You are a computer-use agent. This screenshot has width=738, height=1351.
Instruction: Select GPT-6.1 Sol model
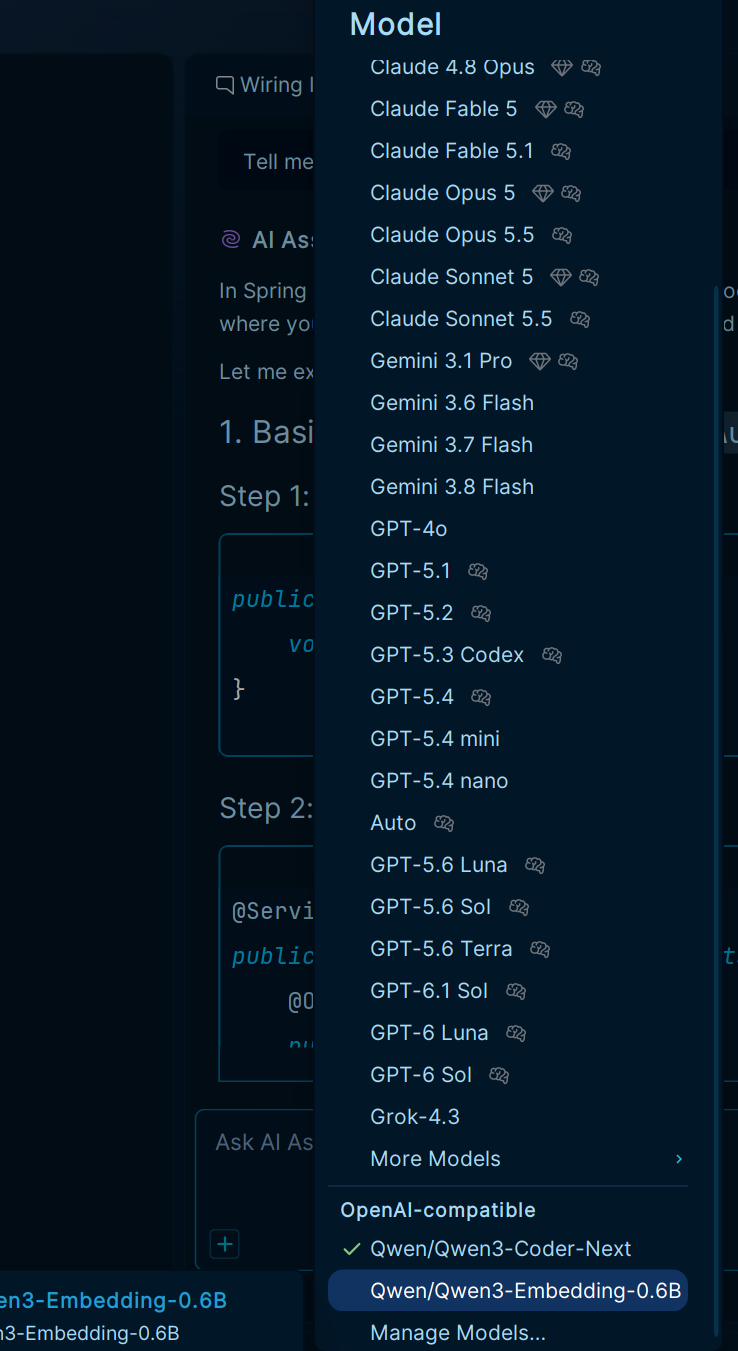508,991
